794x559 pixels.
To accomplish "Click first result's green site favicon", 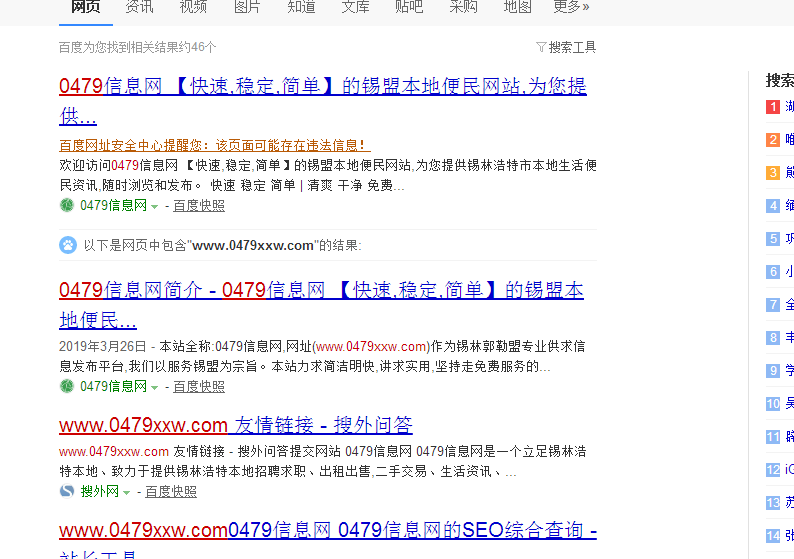I will coord(67,205).
